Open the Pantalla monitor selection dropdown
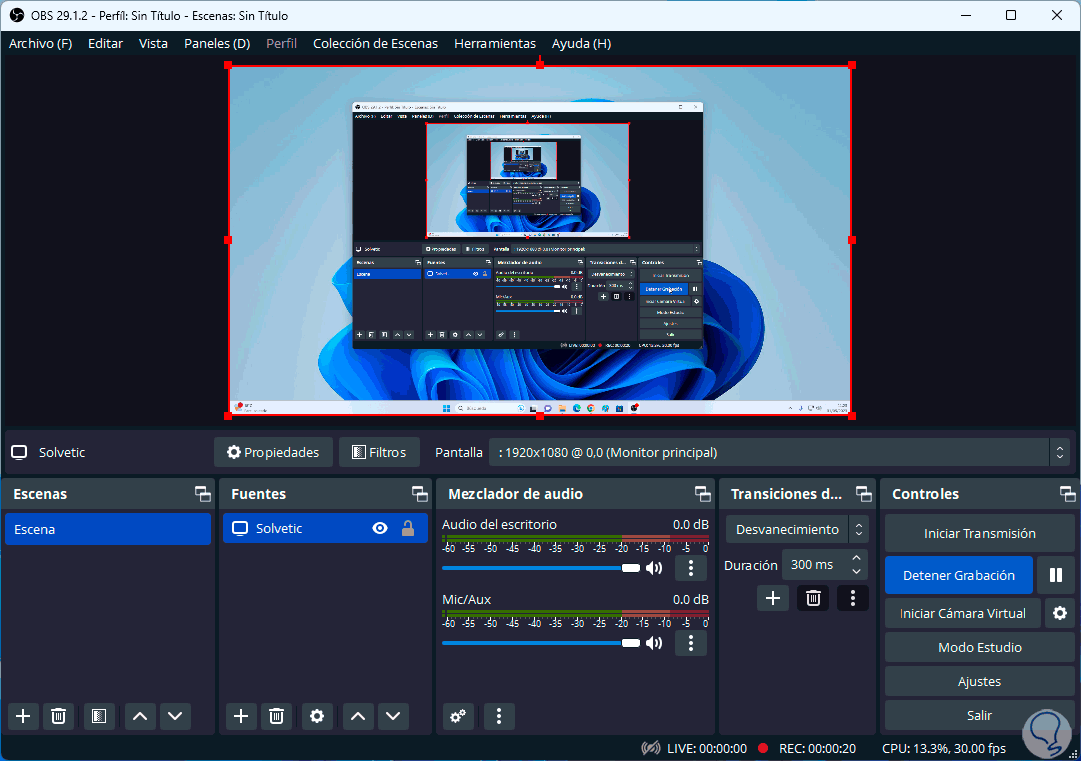The height and width of the screenshot is (761, 1081). [x=779, y=452]
